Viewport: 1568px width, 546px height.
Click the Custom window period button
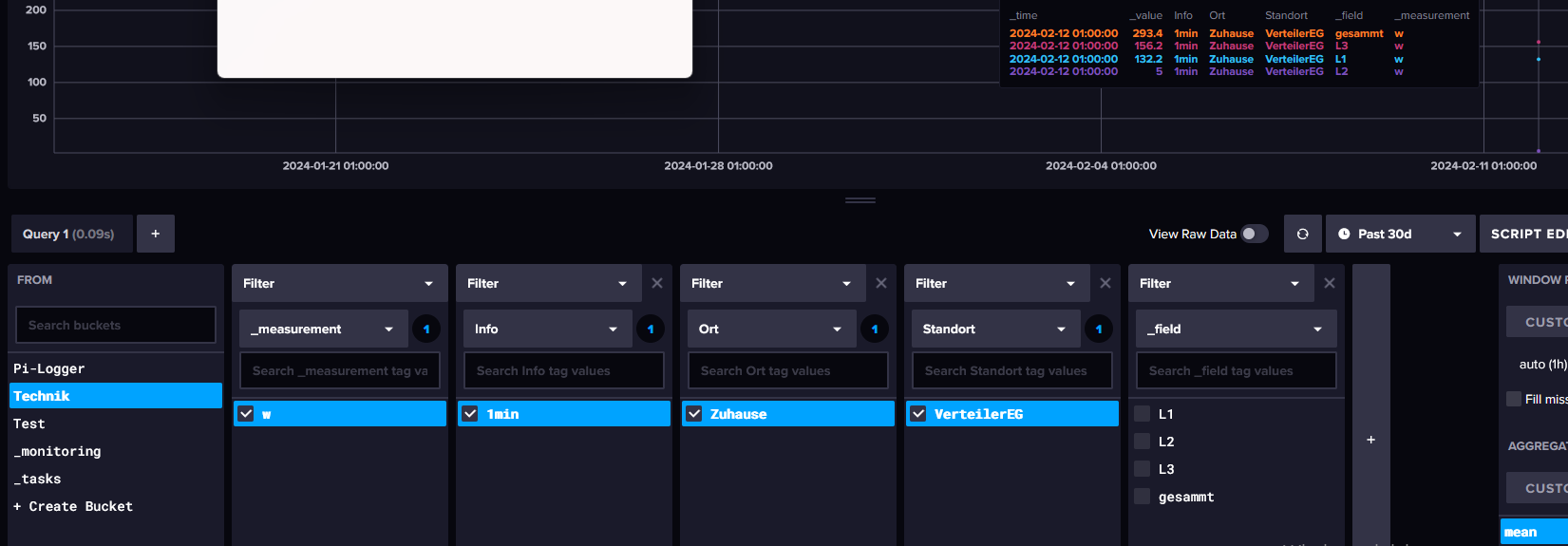[x=1537, y=322]
